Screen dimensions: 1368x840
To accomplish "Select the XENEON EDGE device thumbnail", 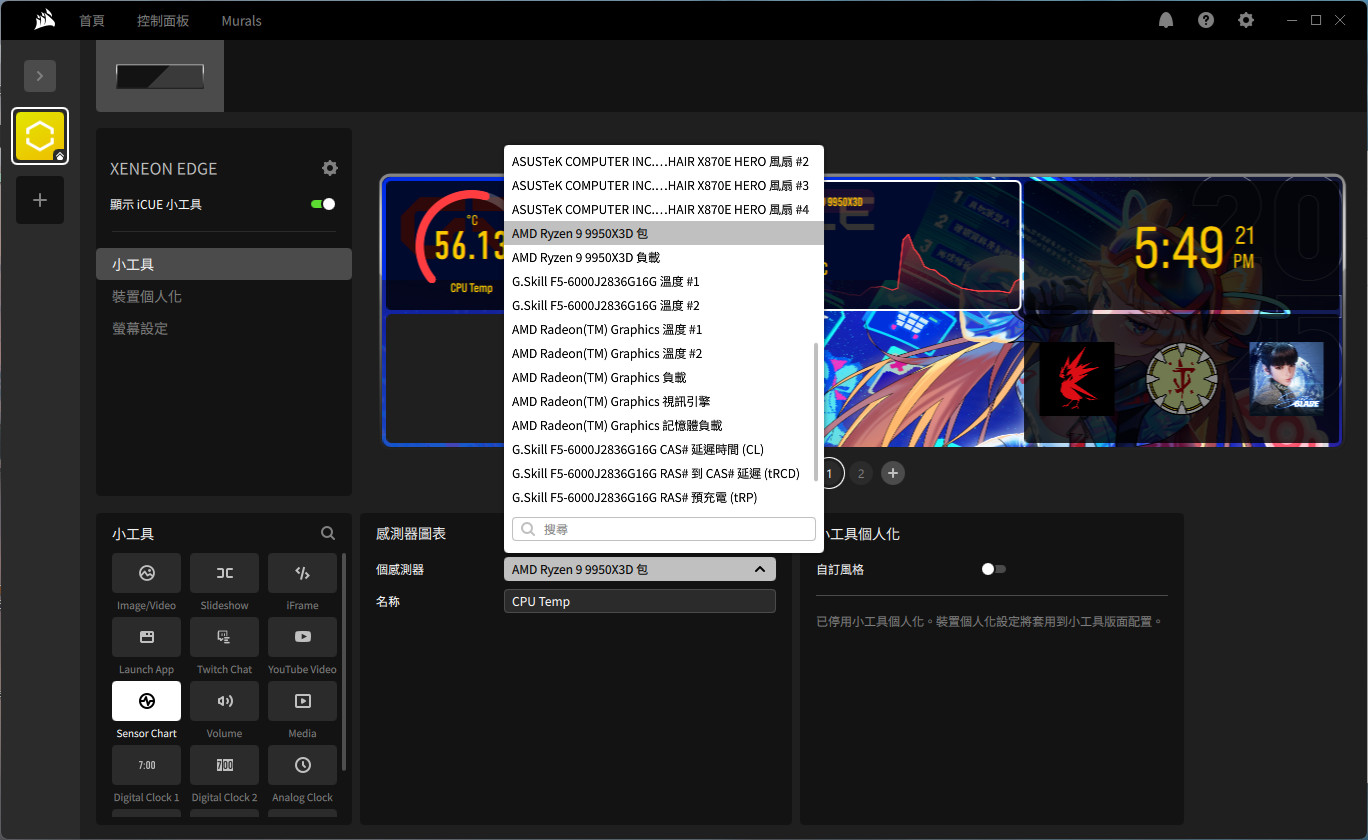I will [160, 76].
